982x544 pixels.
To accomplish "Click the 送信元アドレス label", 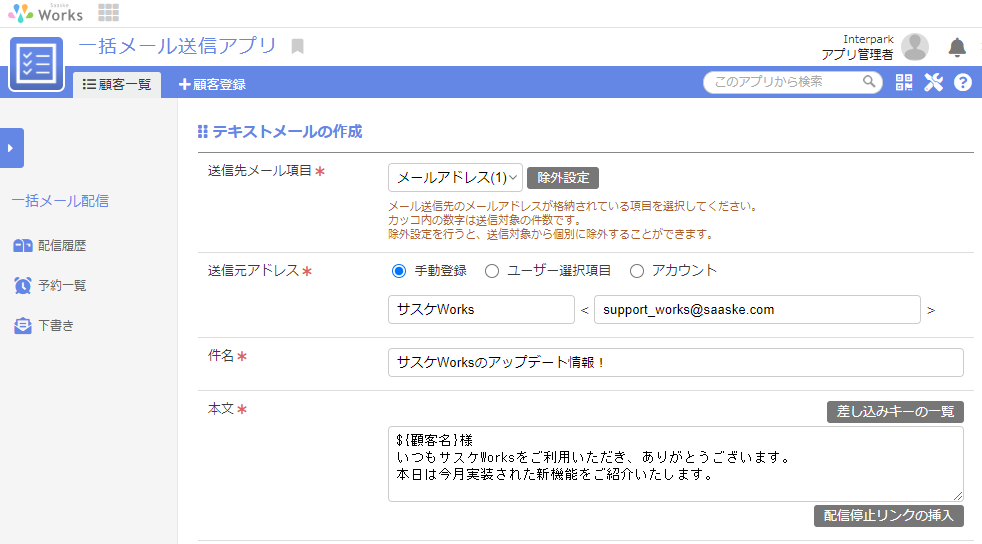I will tap(254, 270).
